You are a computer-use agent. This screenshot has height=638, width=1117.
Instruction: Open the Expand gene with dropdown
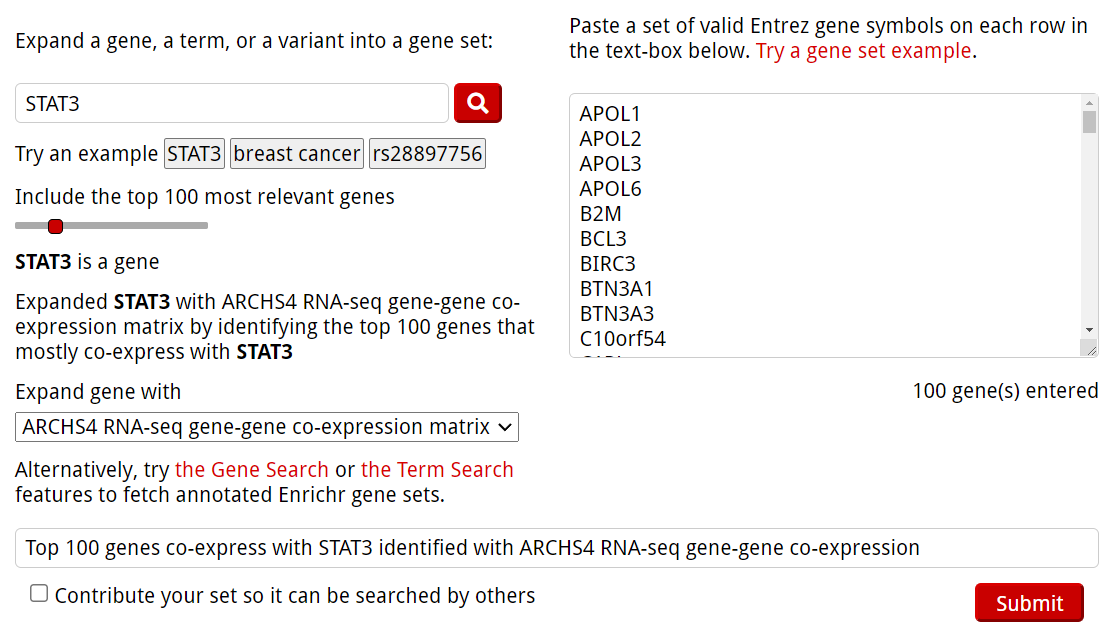[x=267, y=427]
